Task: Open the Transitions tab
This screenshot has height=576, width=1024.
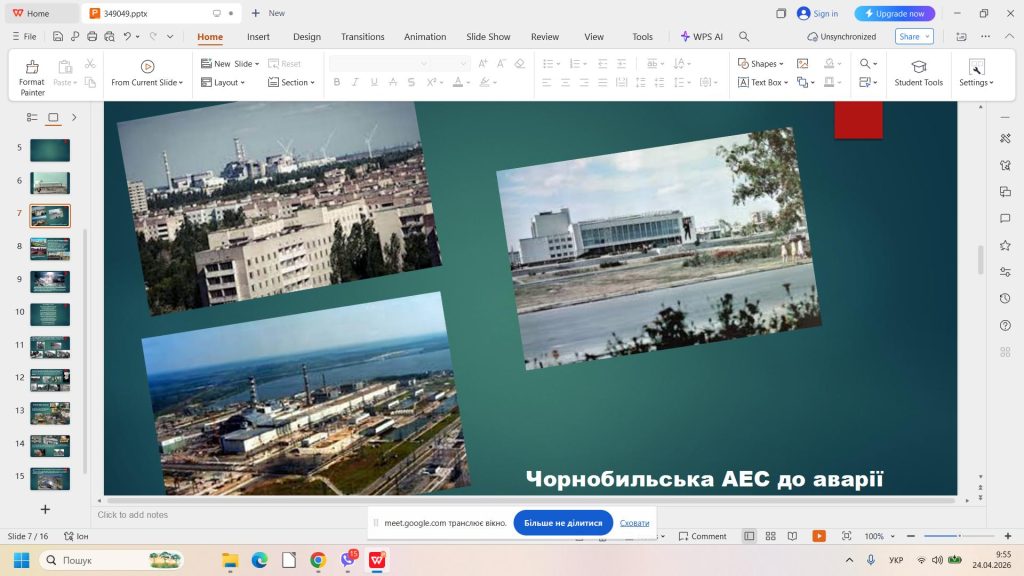Action: point(362,37)
